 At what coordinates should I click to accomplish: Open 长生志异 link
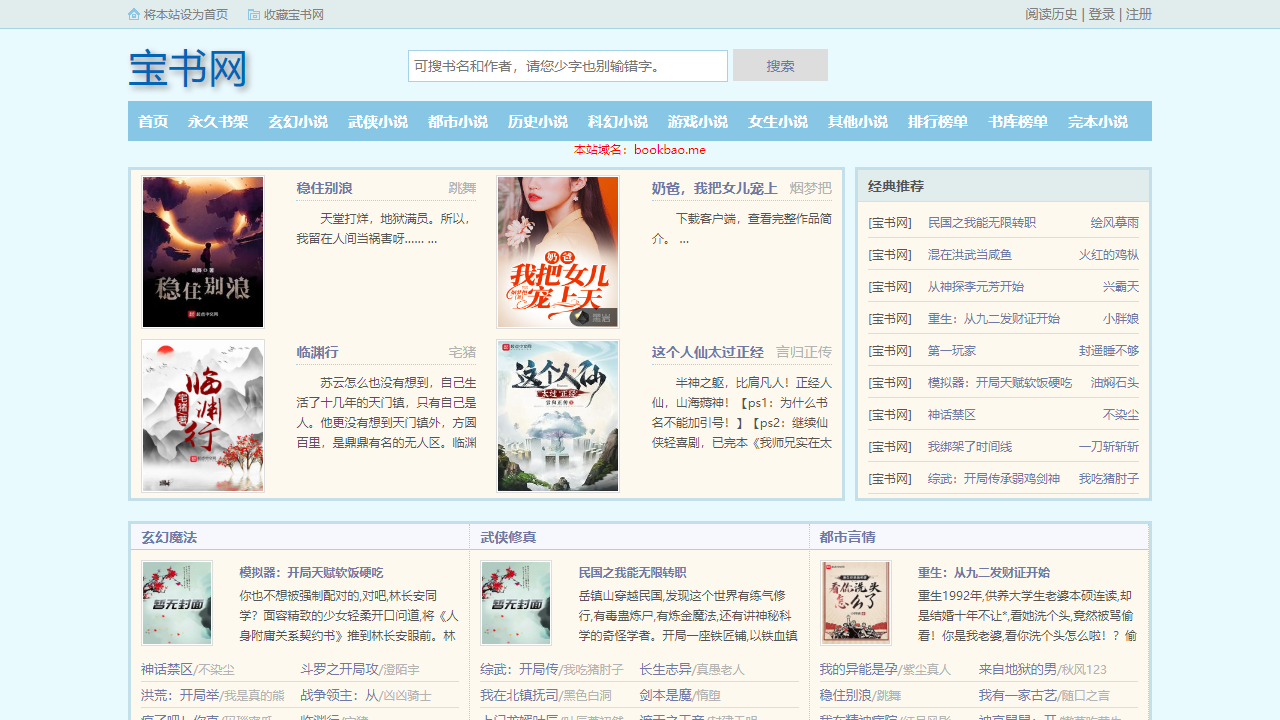(x=666, y=669)
